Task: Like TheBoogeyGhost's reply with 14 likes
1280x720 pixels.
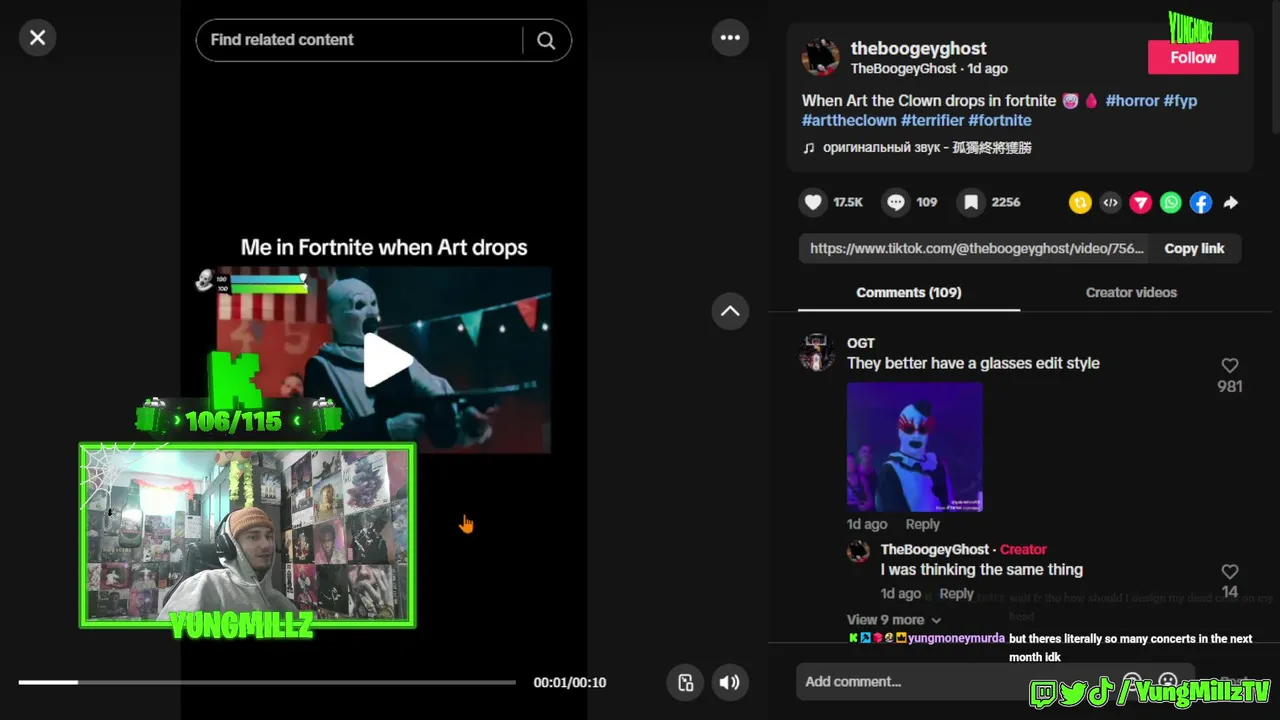Action: (x=1230, y=572)
